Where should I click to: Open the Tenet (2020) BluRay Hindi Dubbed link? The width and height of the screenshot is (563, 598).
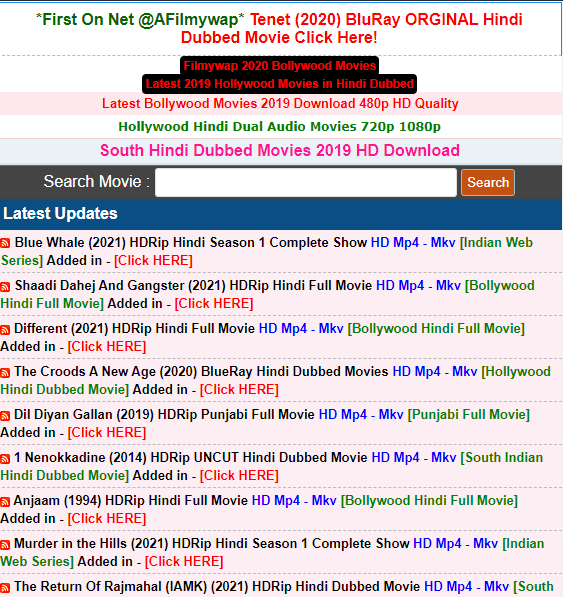pos(351,28)
